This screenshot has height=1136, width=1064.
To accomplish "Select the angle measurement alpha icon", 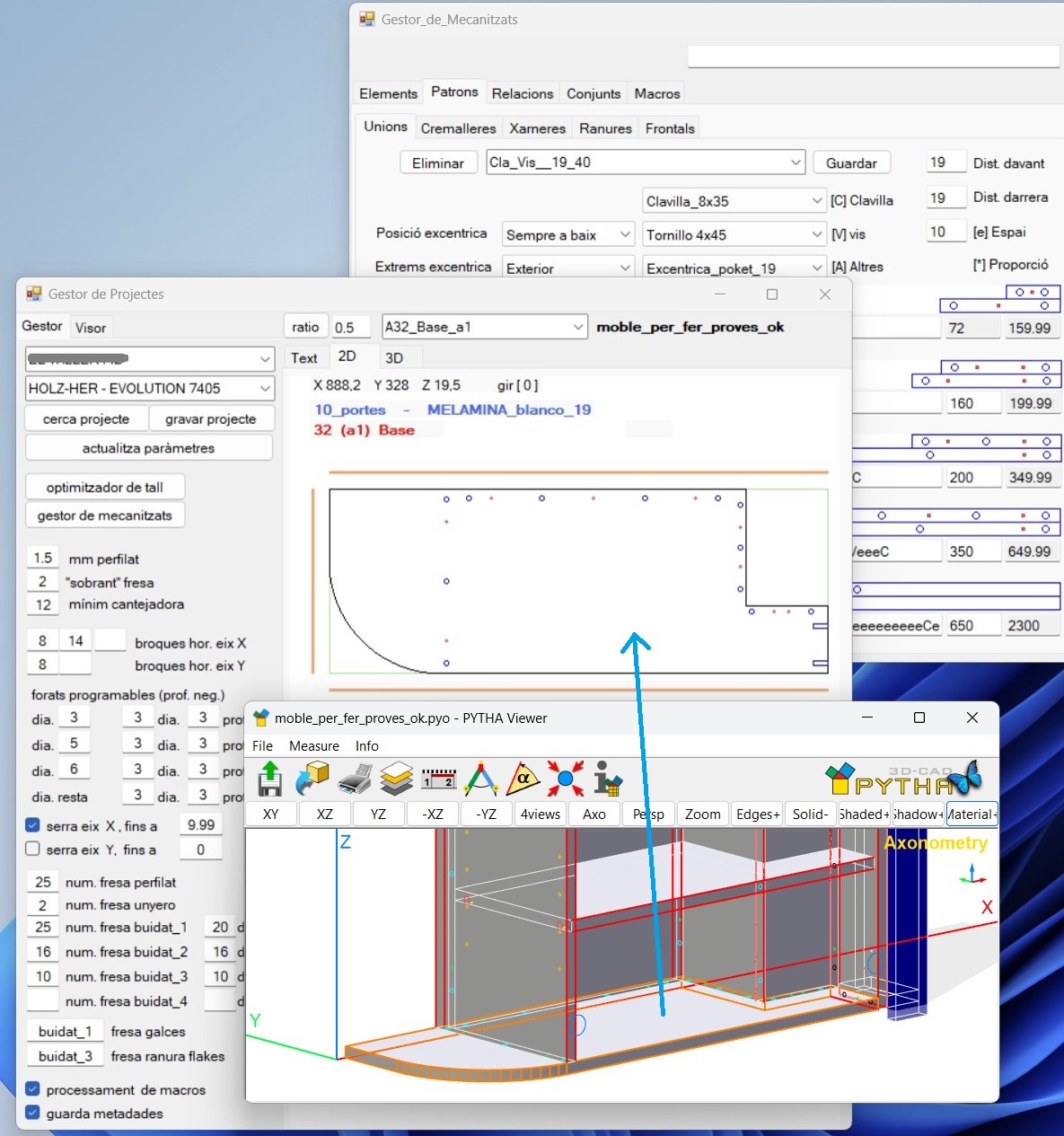I will tap(523, 779).
